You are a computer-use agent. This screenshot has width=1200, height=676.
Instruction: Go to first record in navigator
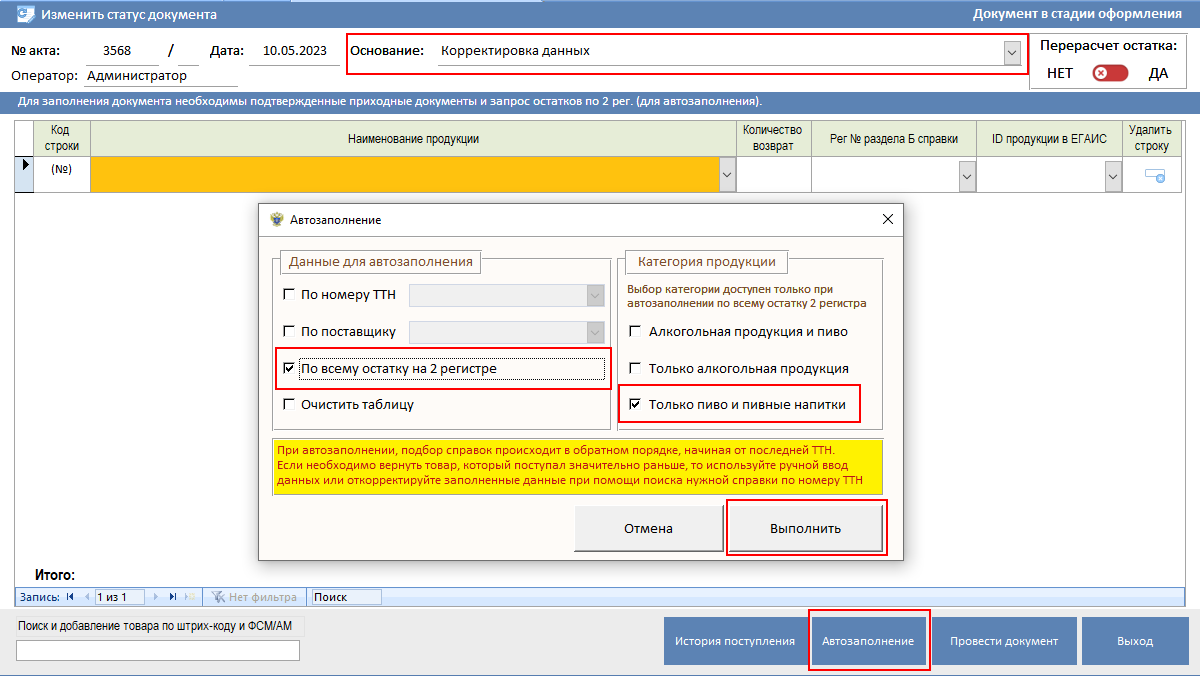coord(70,597)
